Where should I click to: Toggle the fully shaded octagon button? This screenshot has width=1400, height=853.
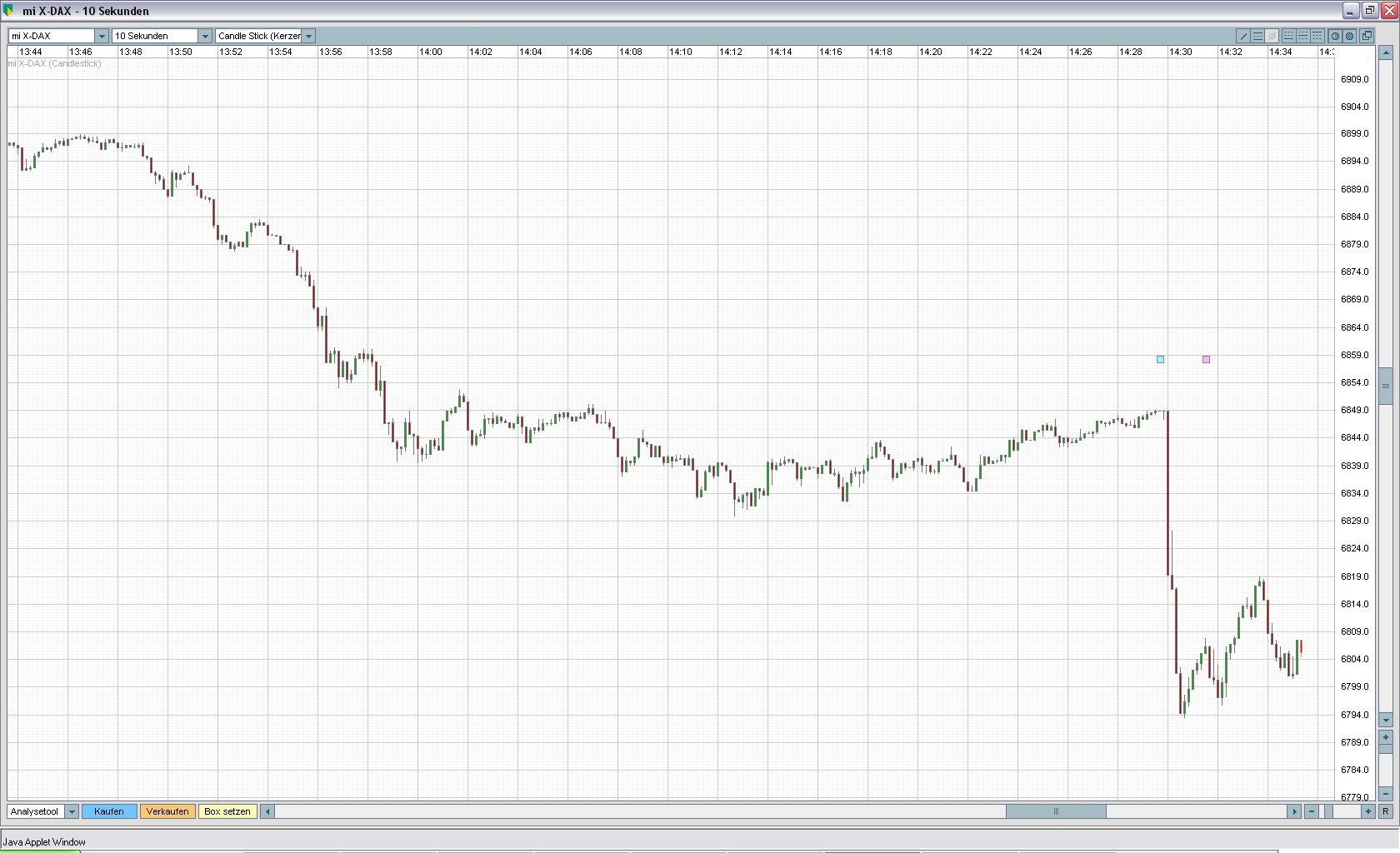pyautogui.click(x=1349, y=36)
